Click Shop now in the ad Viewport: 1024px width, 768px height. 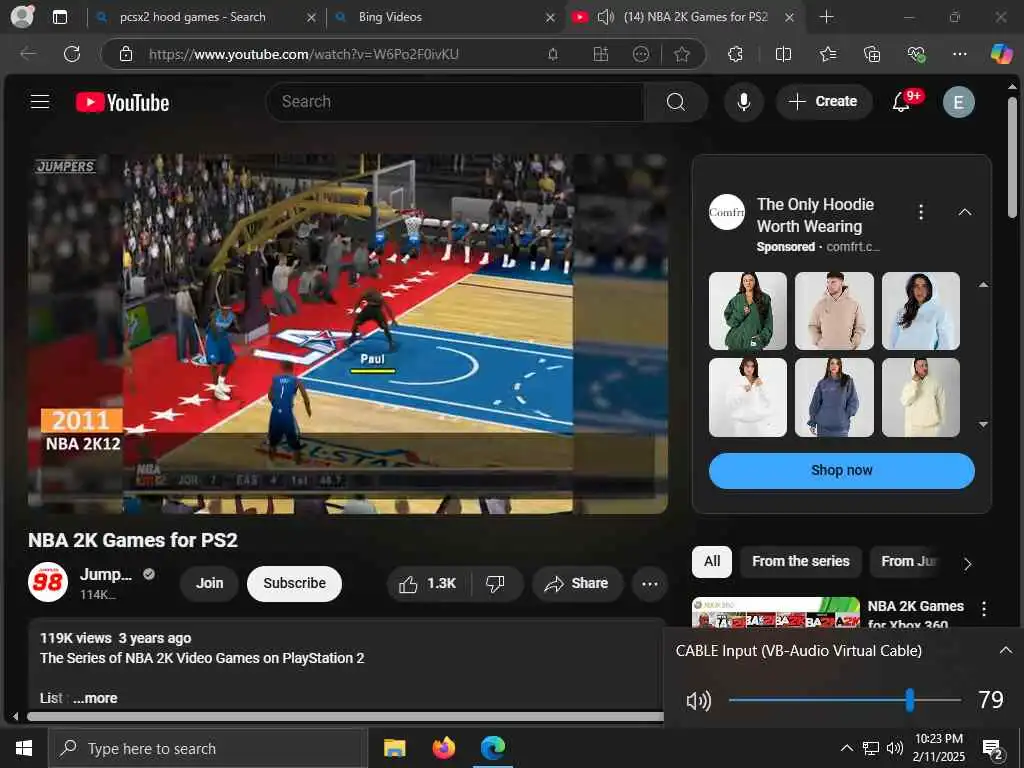841,471
